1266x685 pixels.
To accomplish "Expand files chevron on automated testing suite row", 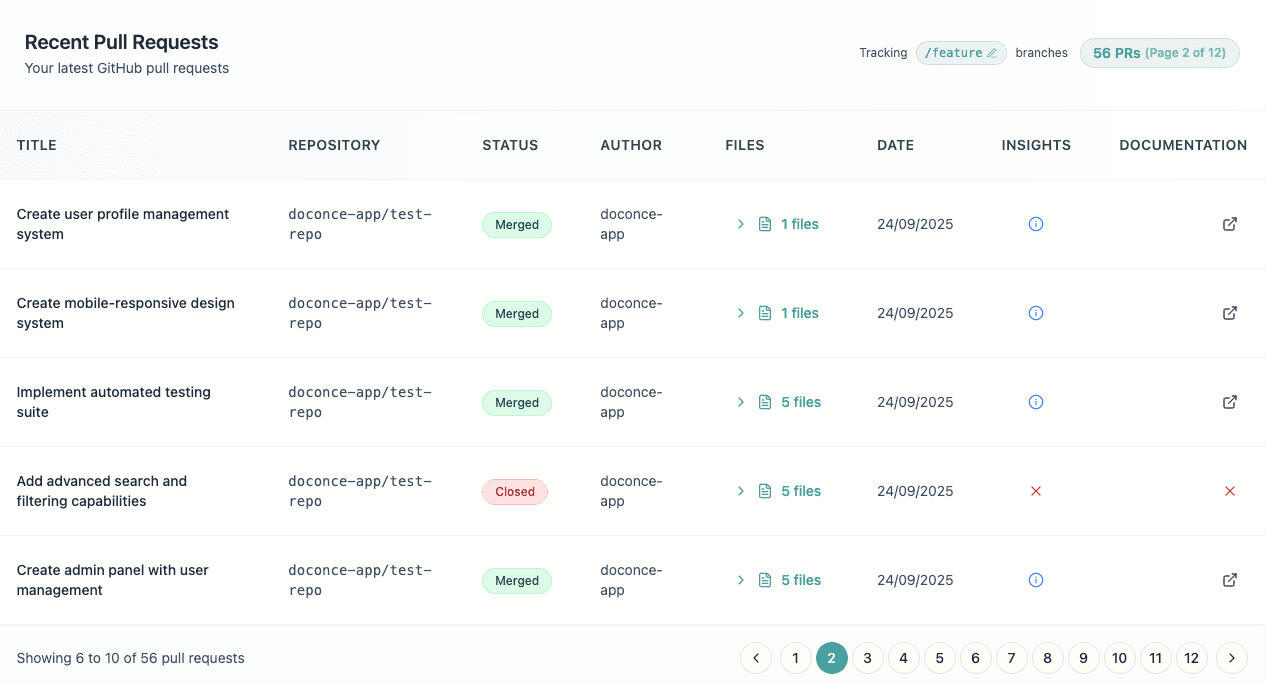I will [740, 402].
